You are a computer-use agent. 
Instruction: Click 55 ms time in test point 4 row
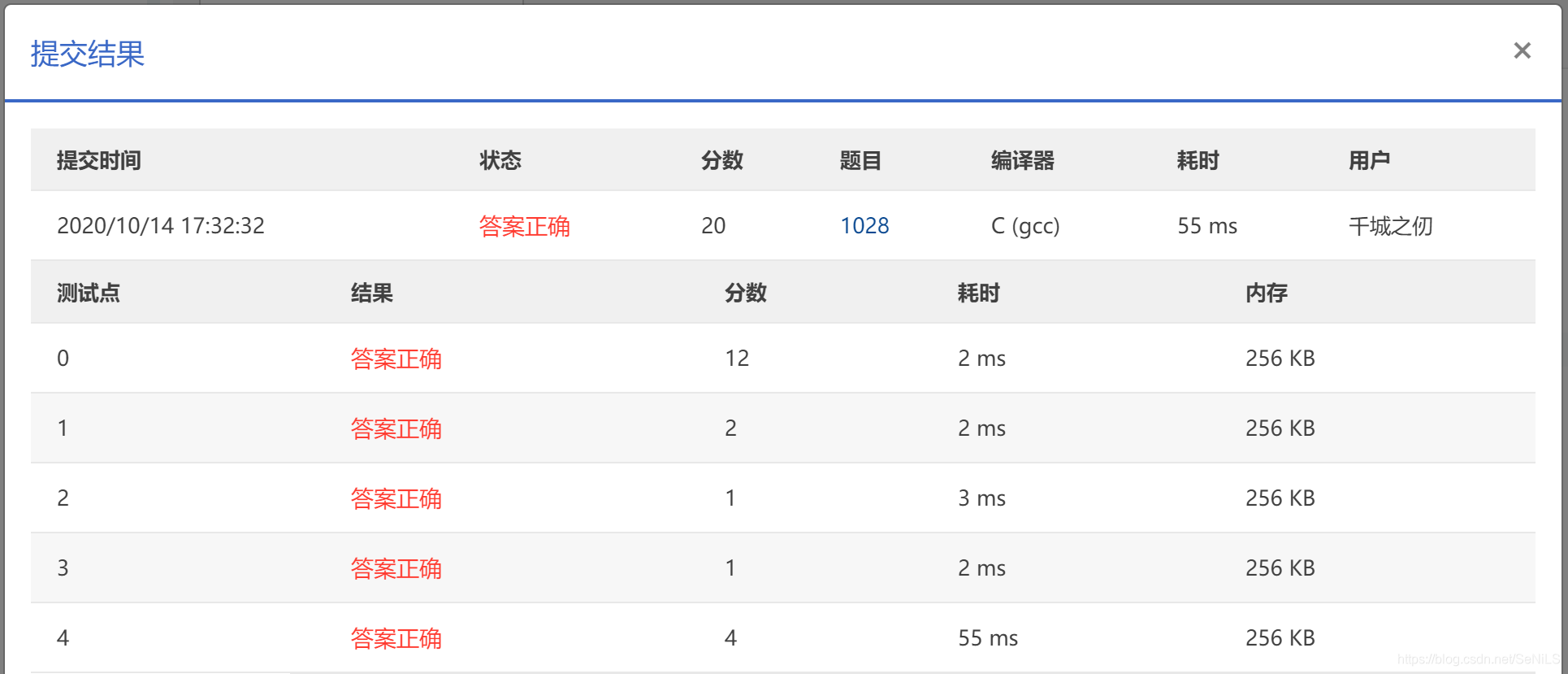(x=988, y=637)
